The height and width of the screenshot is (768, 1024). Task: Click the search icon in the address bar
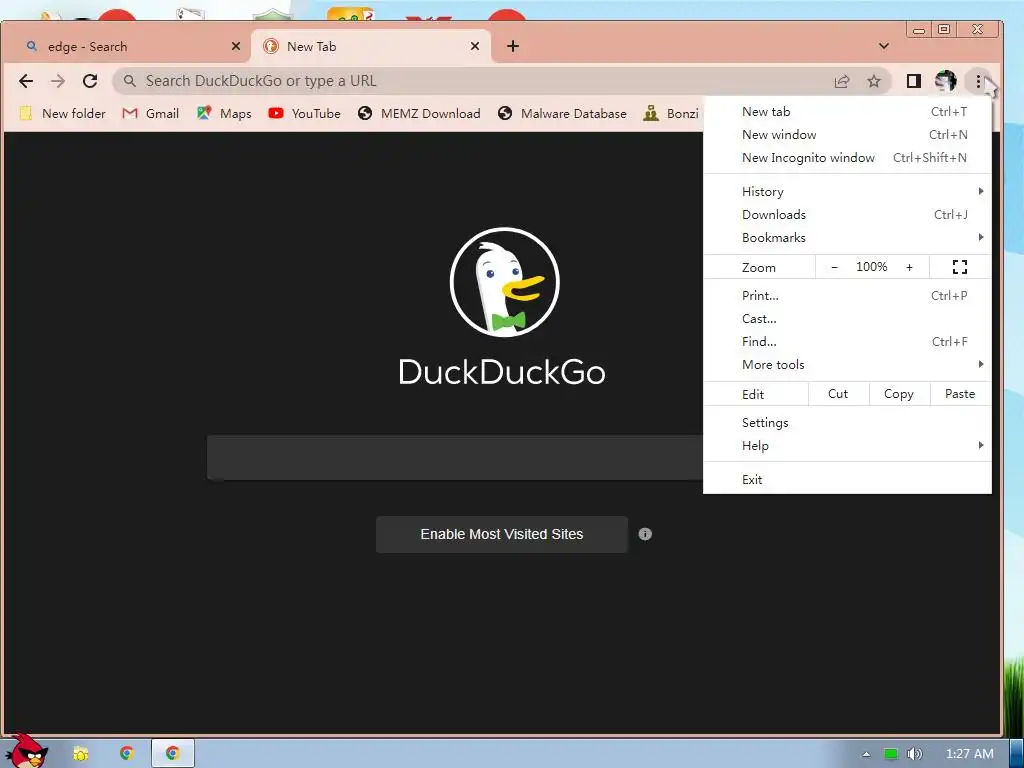[130, 81]
